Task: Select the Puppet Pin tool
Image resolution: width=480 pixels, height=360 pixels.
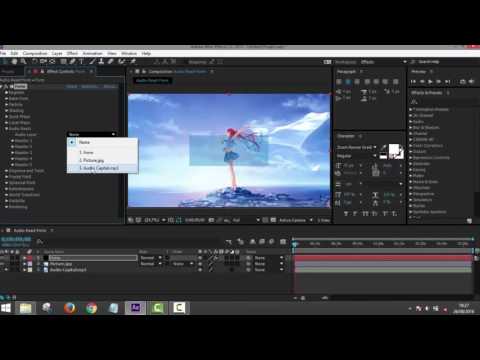Action: 133,62
